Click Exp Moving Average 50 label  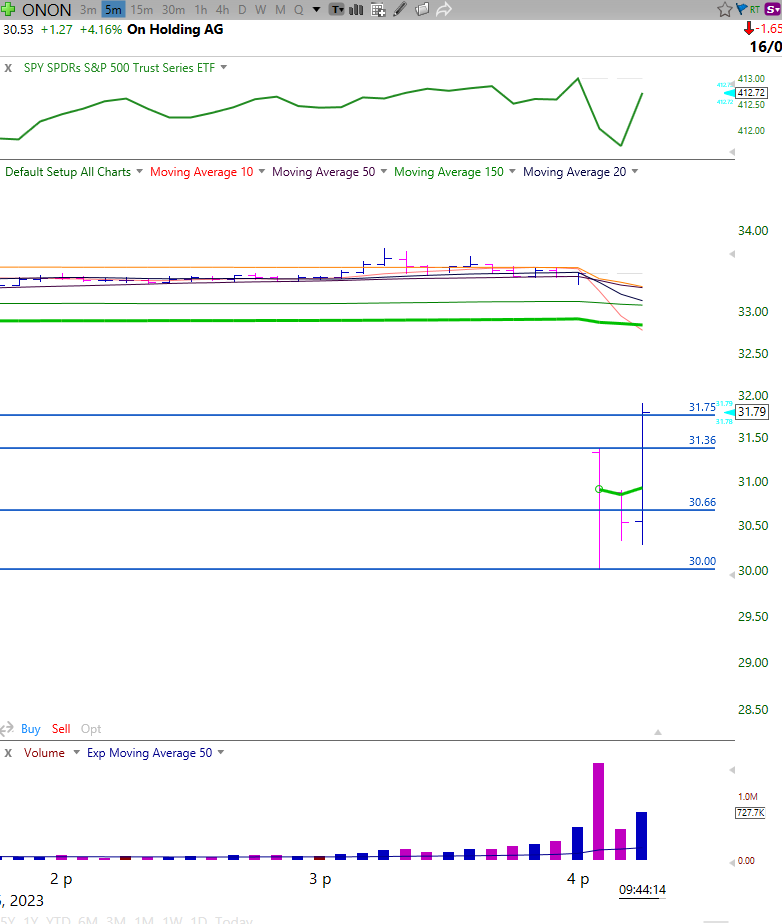point(150,753)
